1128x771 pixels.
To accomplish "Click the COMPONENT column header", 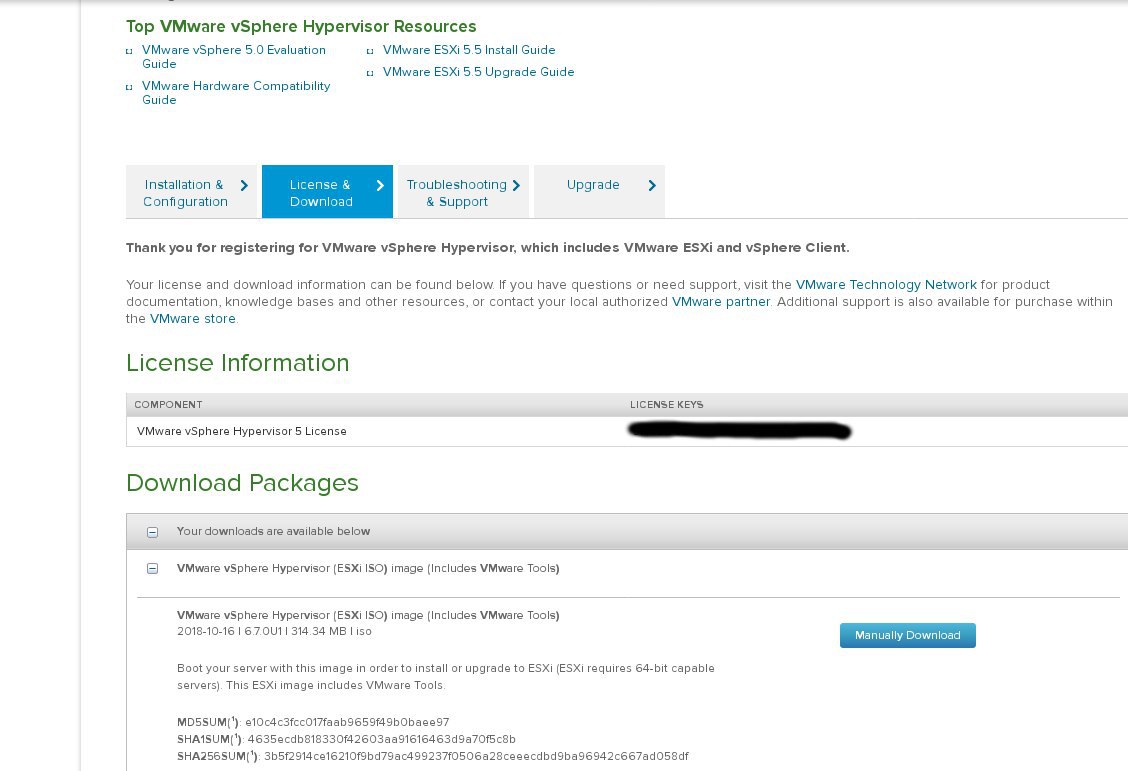I will coord(168,405).
